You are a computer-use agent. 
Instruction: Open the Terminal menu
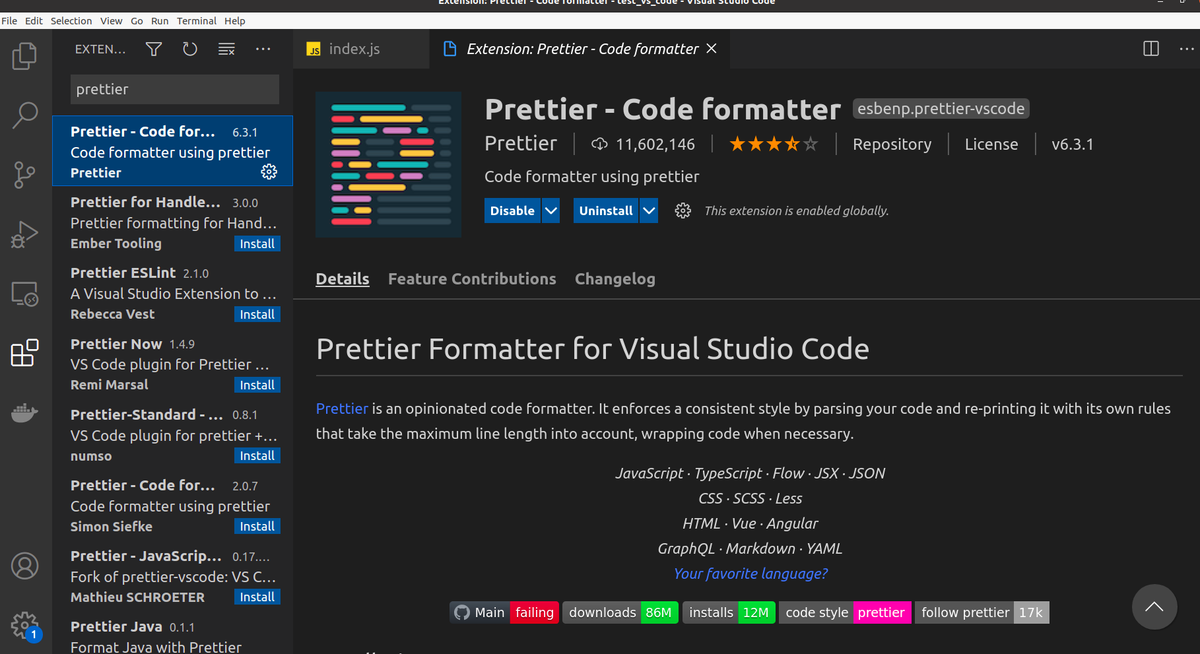point(196,20)
